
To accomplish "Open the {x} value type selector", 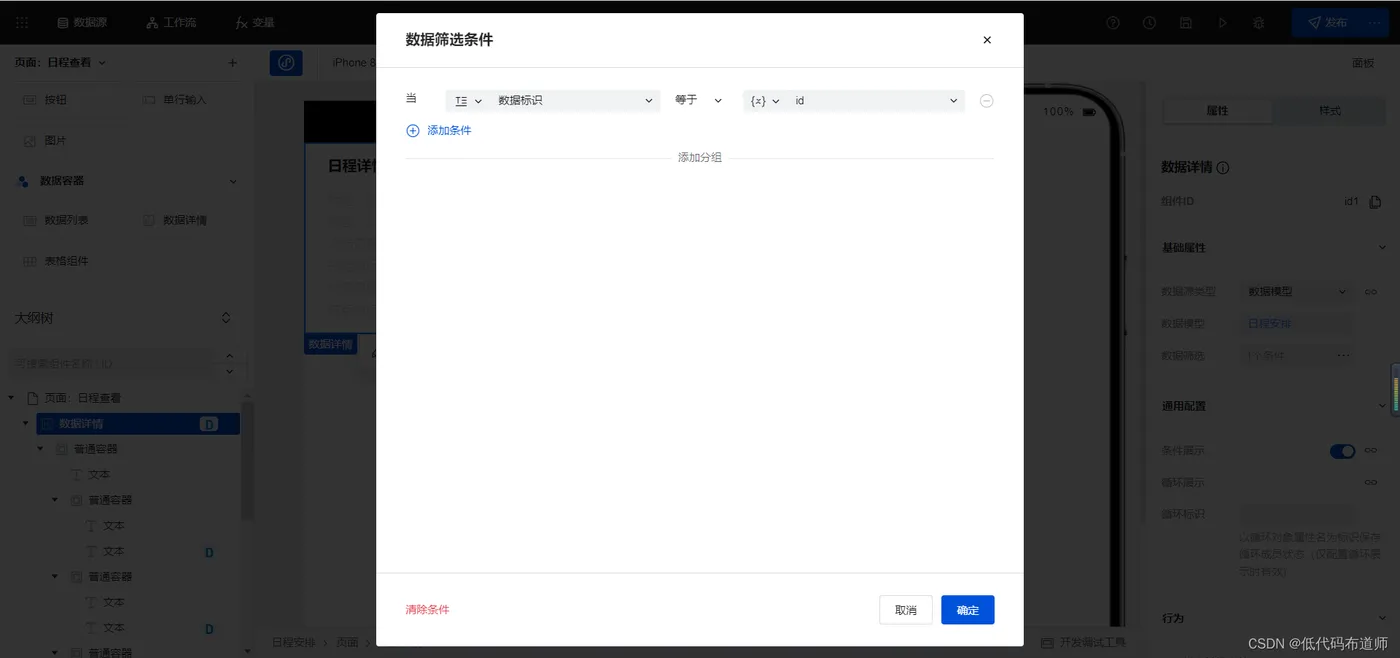I will pyautogui.click(x=764, y=101).
